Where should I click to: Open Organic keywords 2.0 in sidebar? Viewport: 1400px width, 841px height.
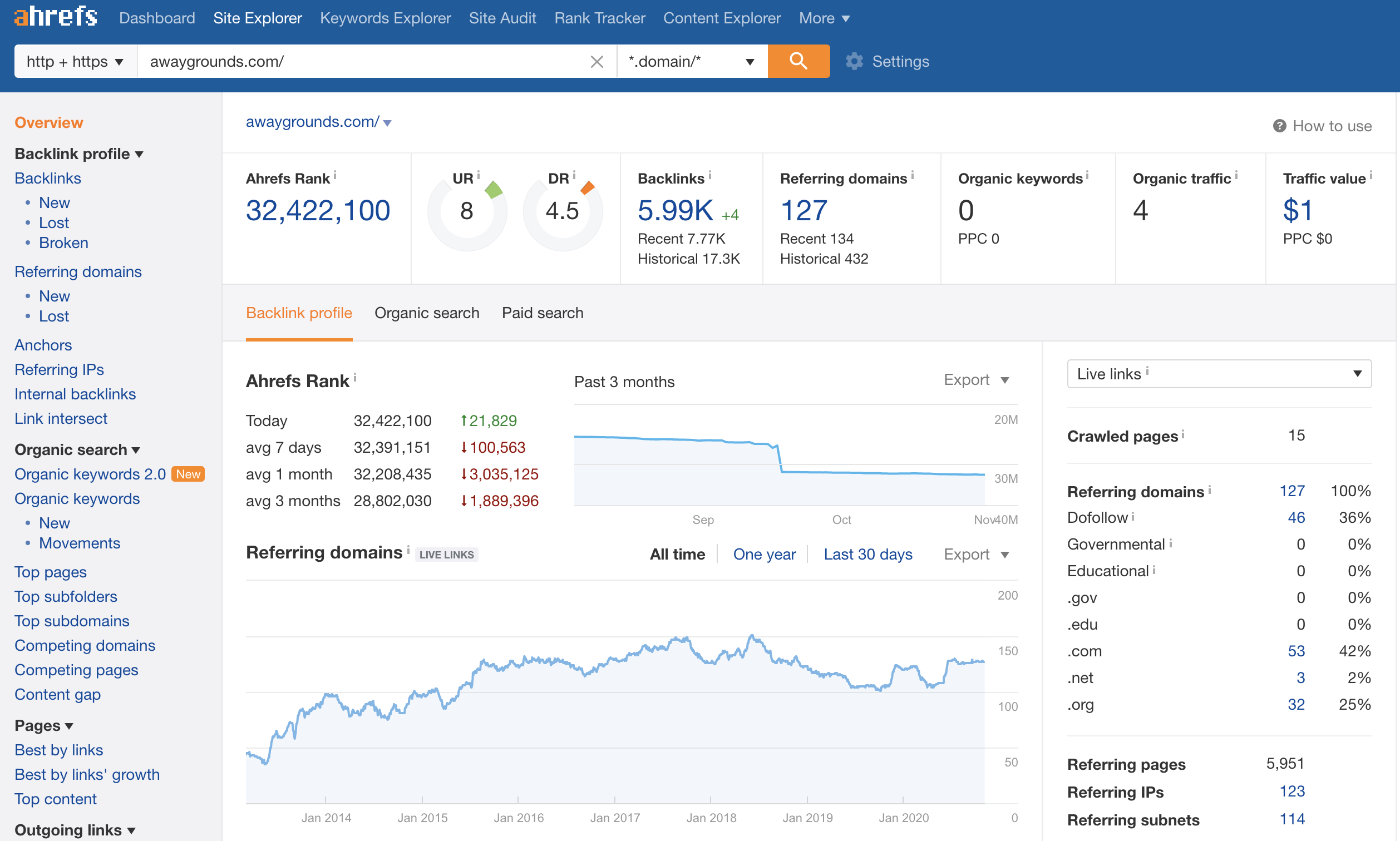[x=90, y=474]
